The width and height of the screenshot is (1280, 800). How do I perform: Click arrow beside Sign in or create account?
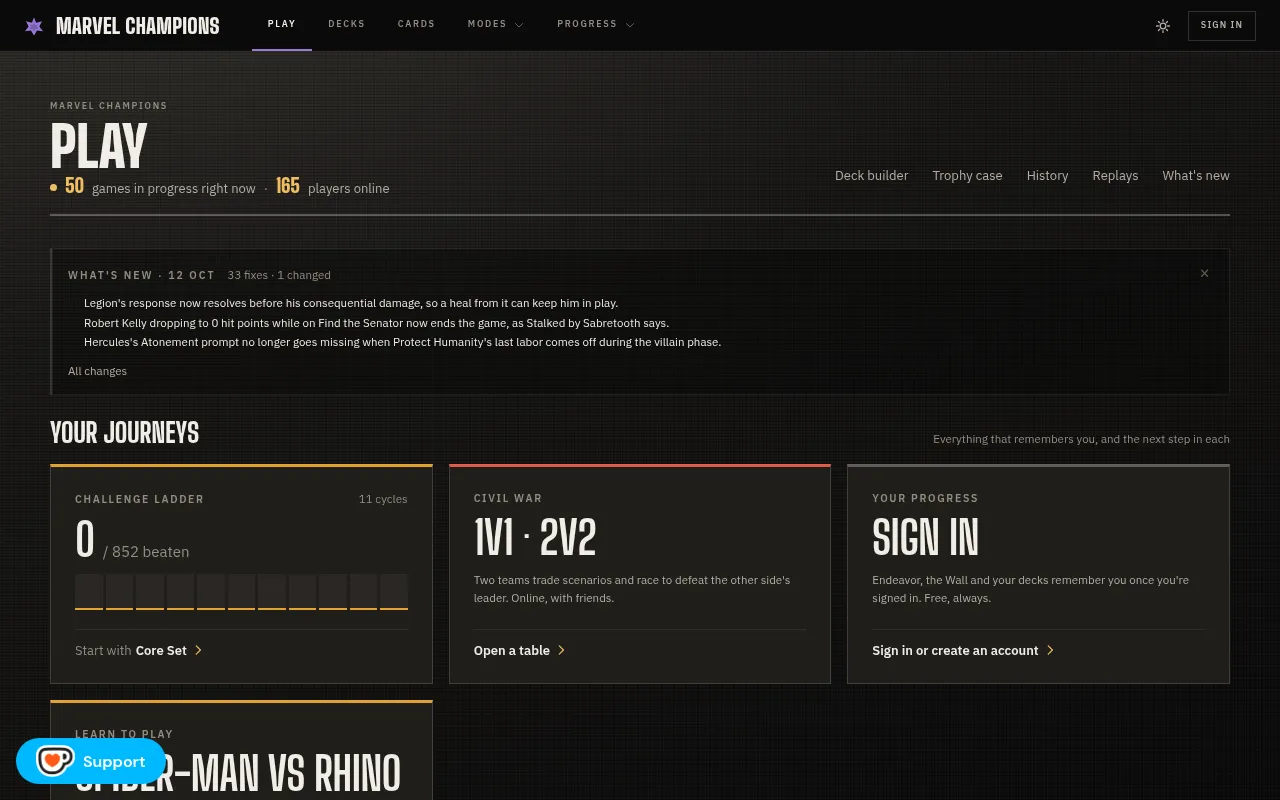(x=1050, y=650)
